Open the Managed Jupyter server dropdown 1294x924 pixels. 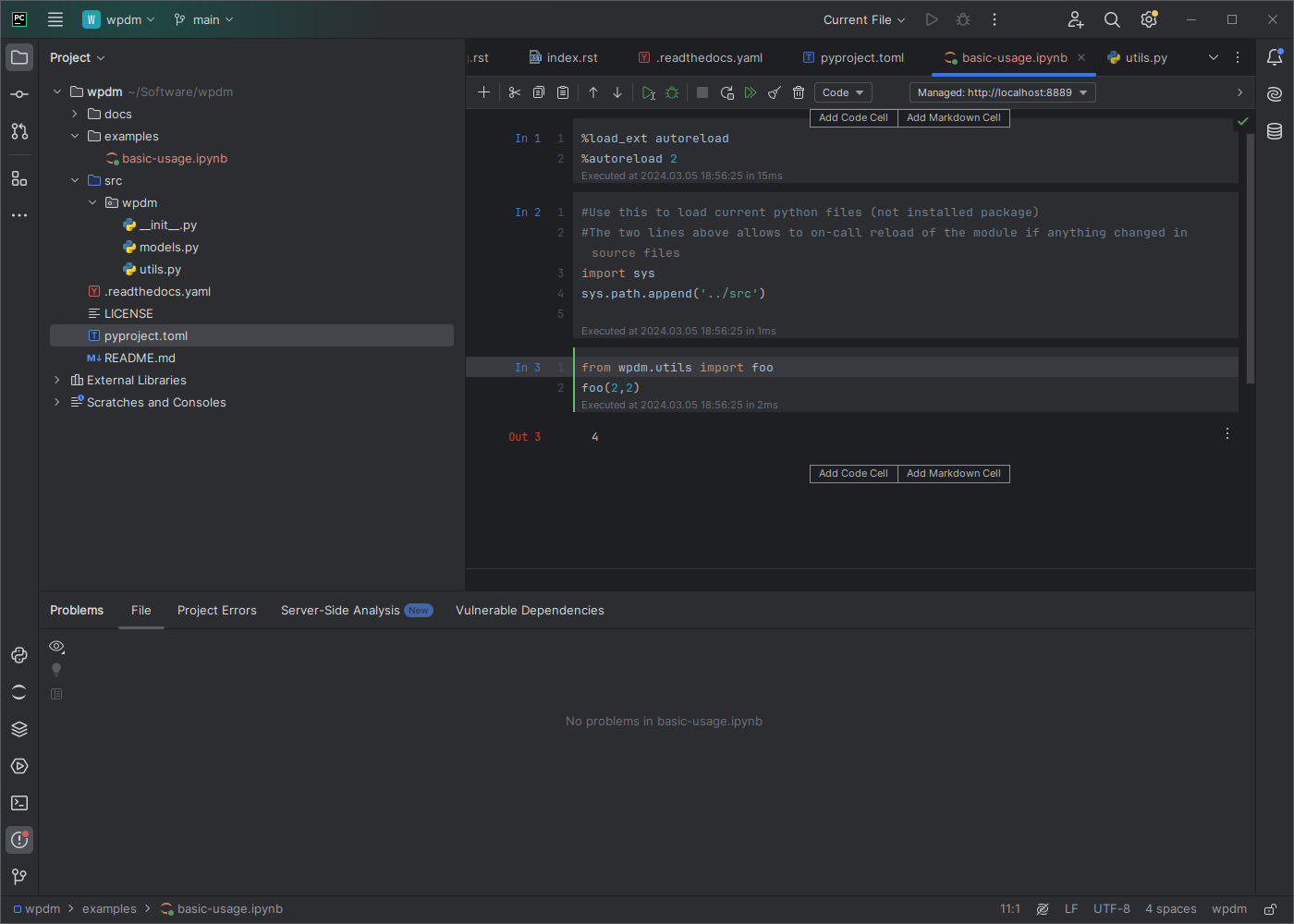tap(1002, 92)
